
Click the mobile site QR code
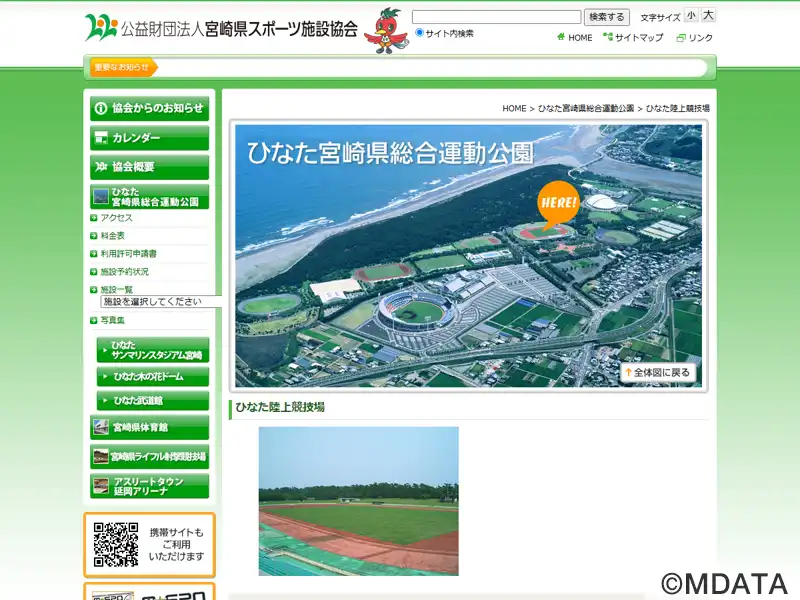point(116,544)
